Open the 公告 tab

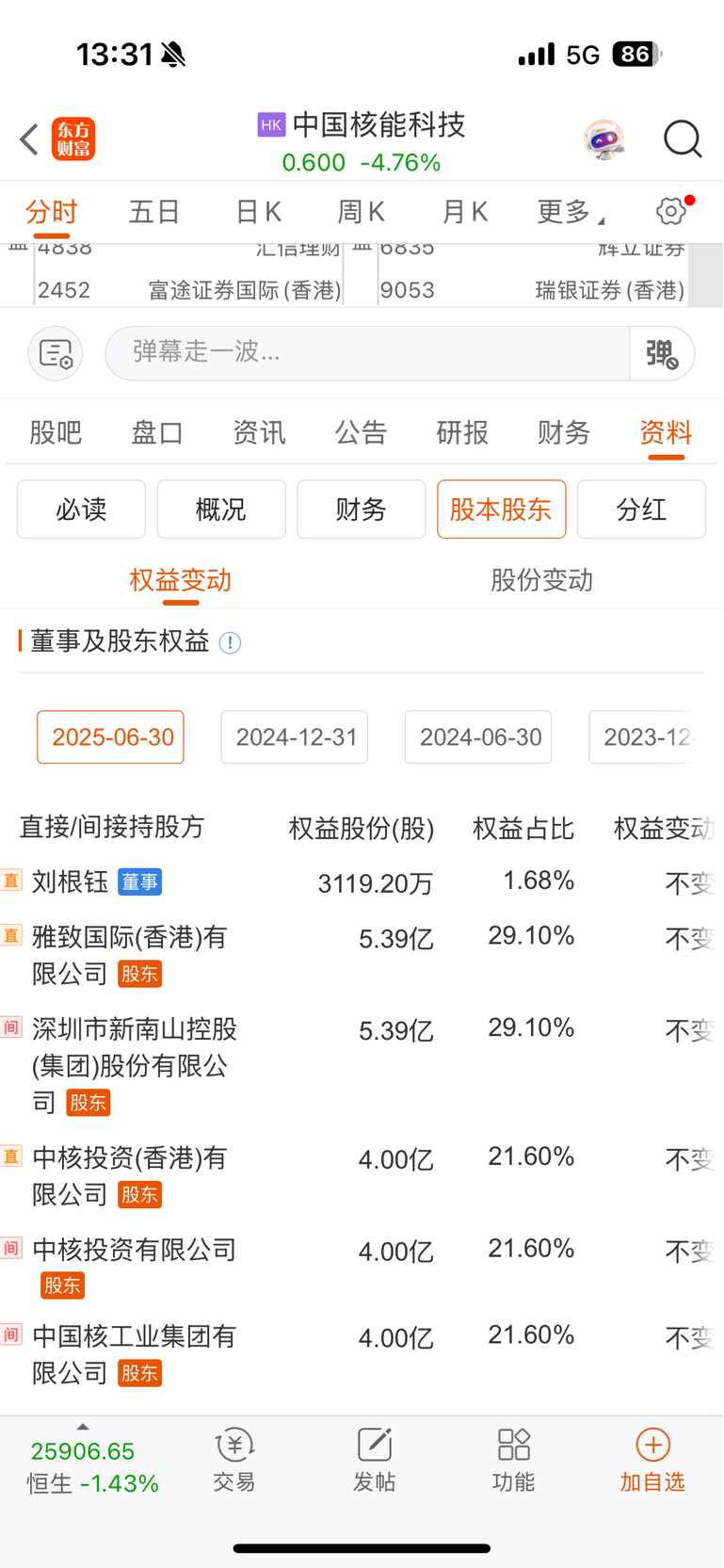click(361, 432)
